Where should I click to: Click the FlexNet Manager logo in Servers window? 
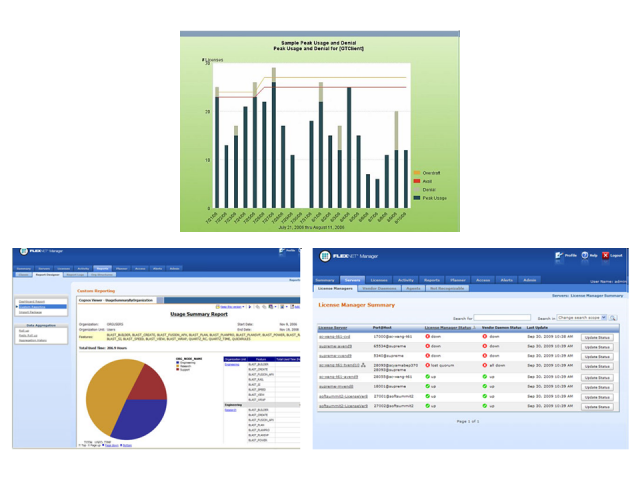(x=344, y=256)
